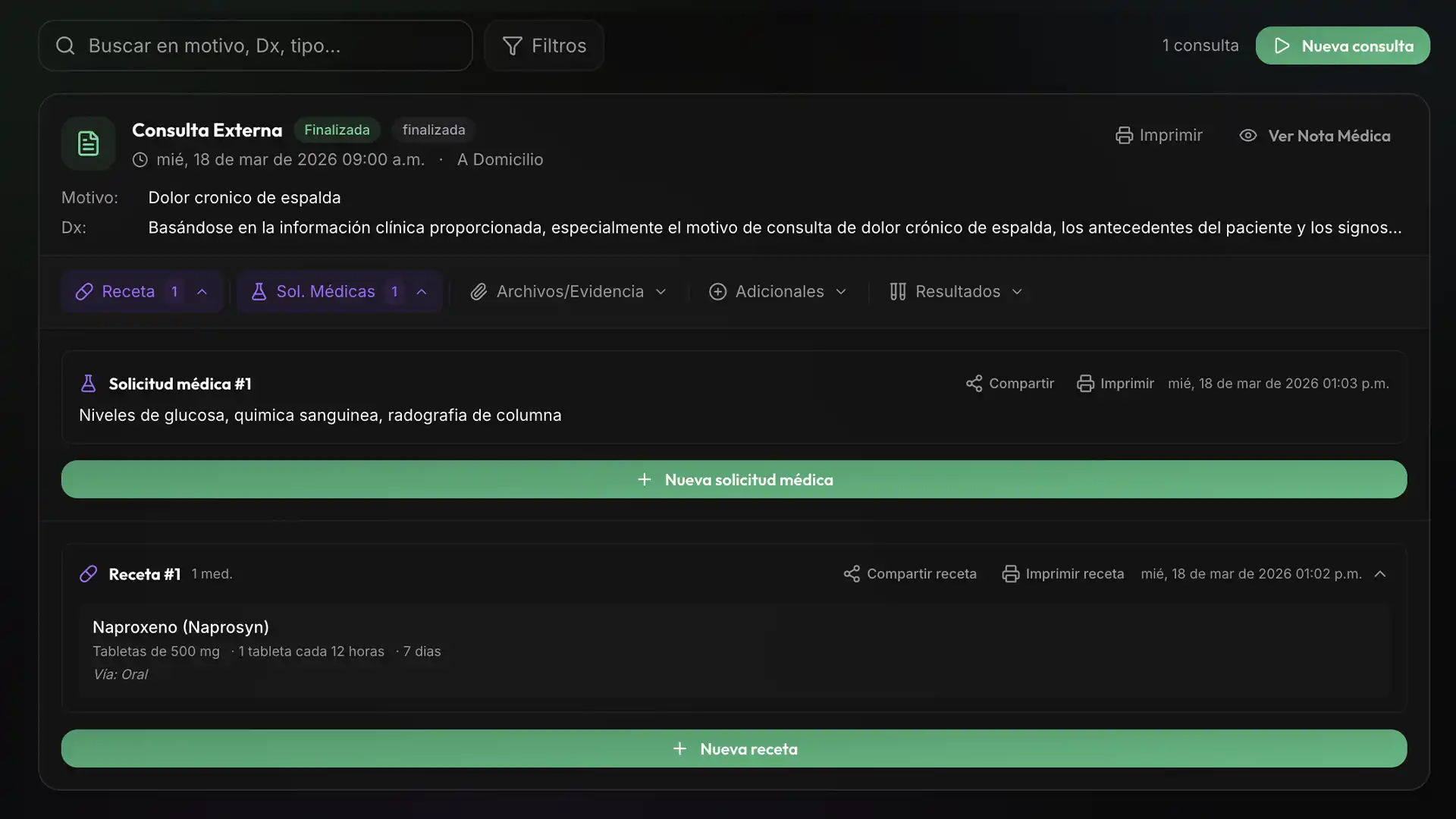Click the share icon on Receta #1
The width and height of the screenshot is (1456, 819).
point(852,574)
